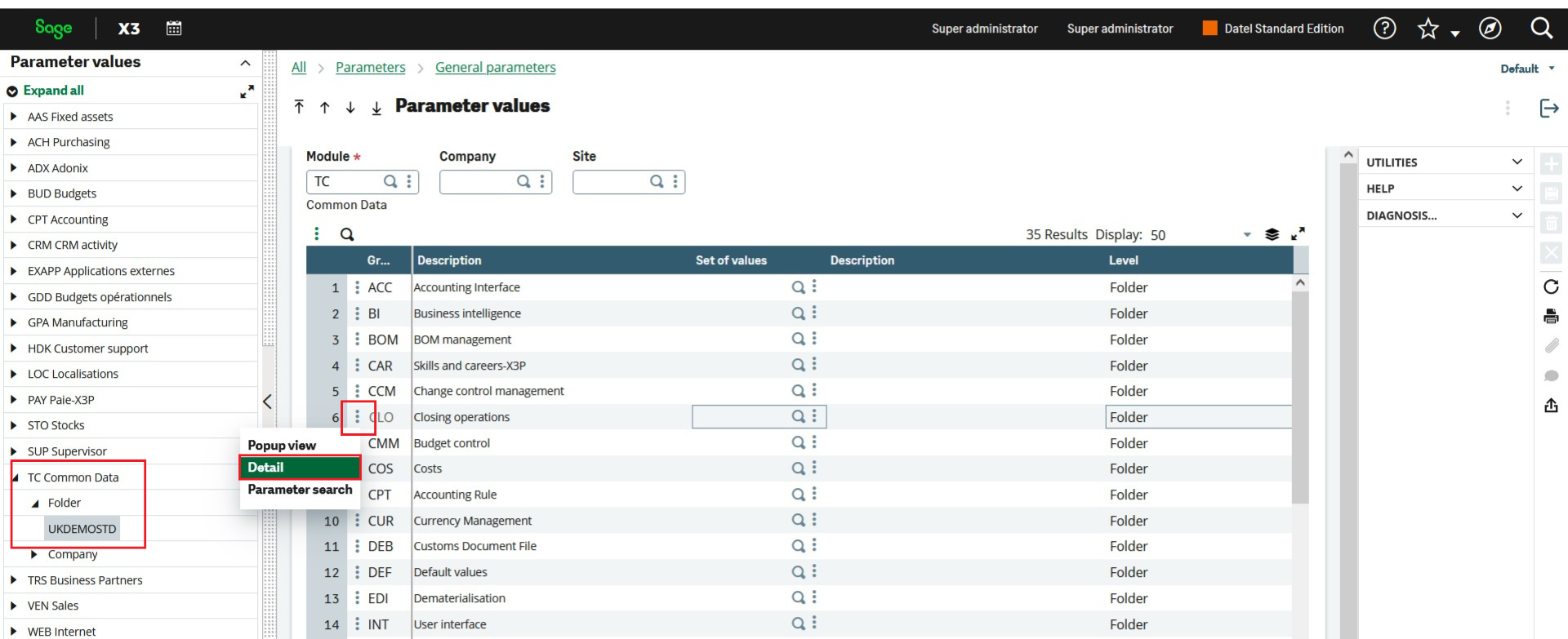Collapse the TC Common Data node

click(x=16, y=477)
